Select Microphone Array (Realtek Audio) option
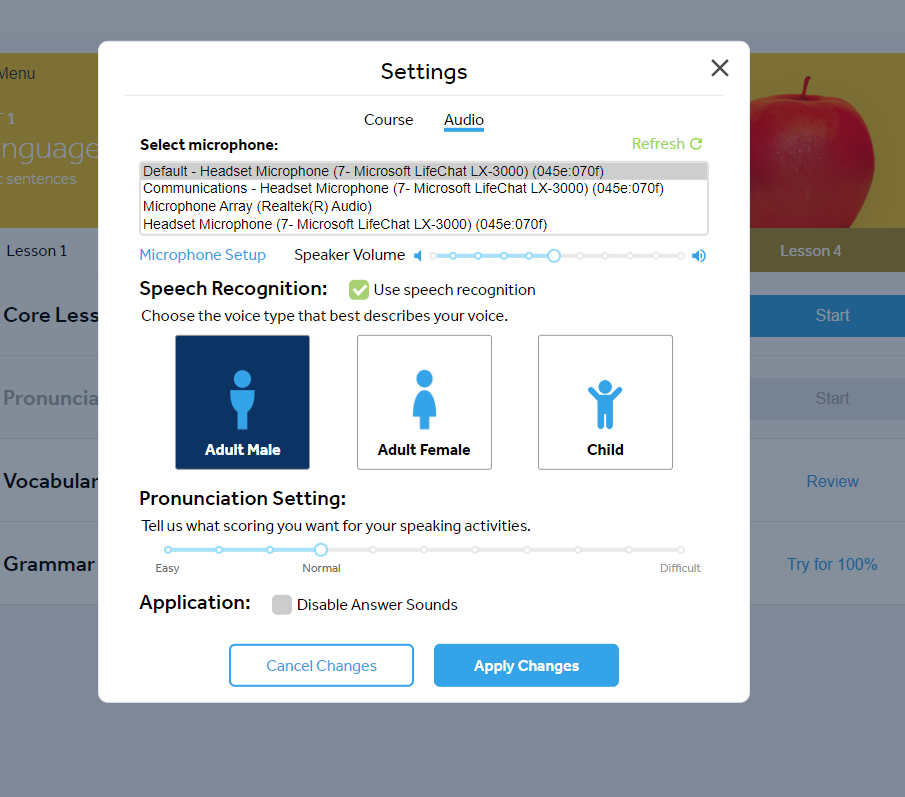Screen dimensions: 905x797 point(243,206)
